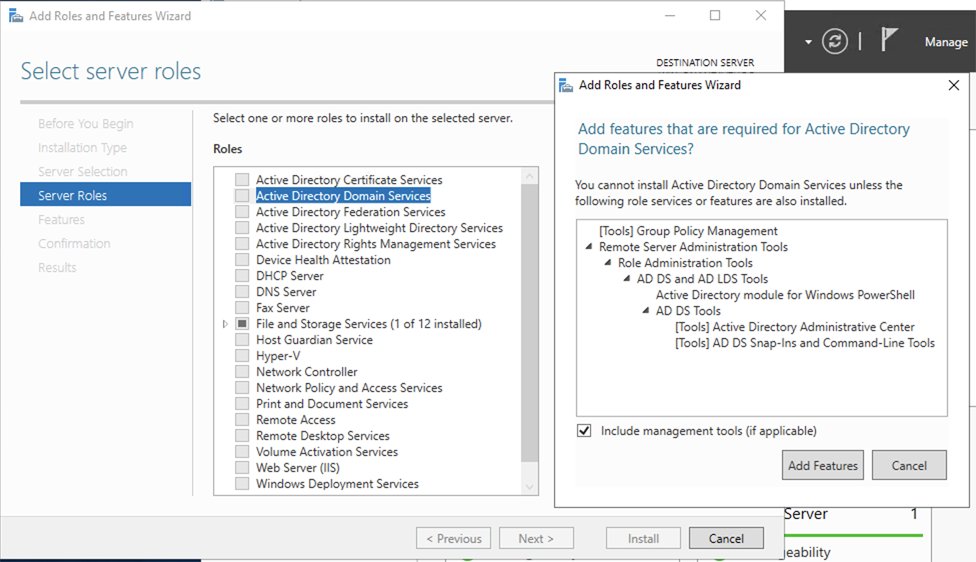Click the Add Features button
This screenshot has width=976, height=562.
[x=823, y=466]
